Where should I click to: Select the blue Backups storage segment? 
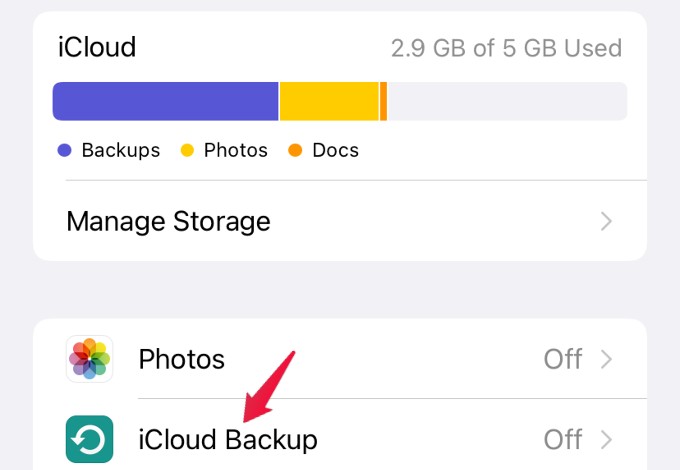coord(165,101)
